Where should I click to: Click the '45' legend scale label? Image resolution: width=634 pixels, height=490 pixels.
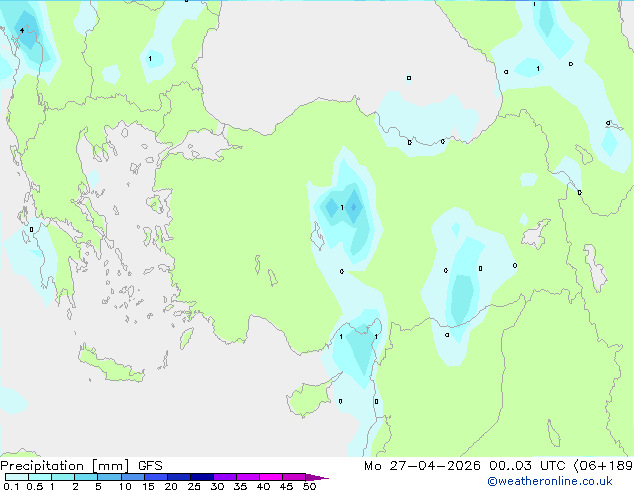pos(286,486)
